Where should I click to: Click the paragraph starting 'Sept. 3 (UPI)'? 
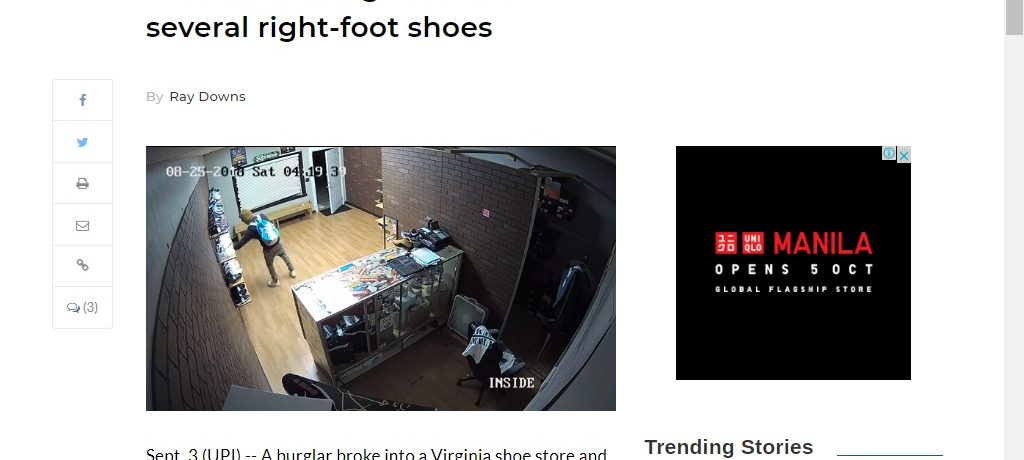(x=376, y=453)
